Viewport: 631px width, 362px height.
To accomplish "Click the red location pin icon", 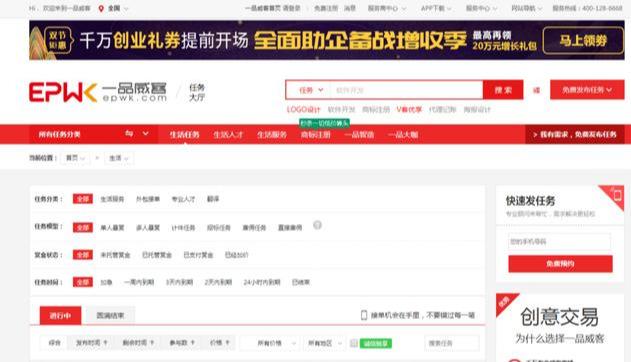I will coord(101,8).
